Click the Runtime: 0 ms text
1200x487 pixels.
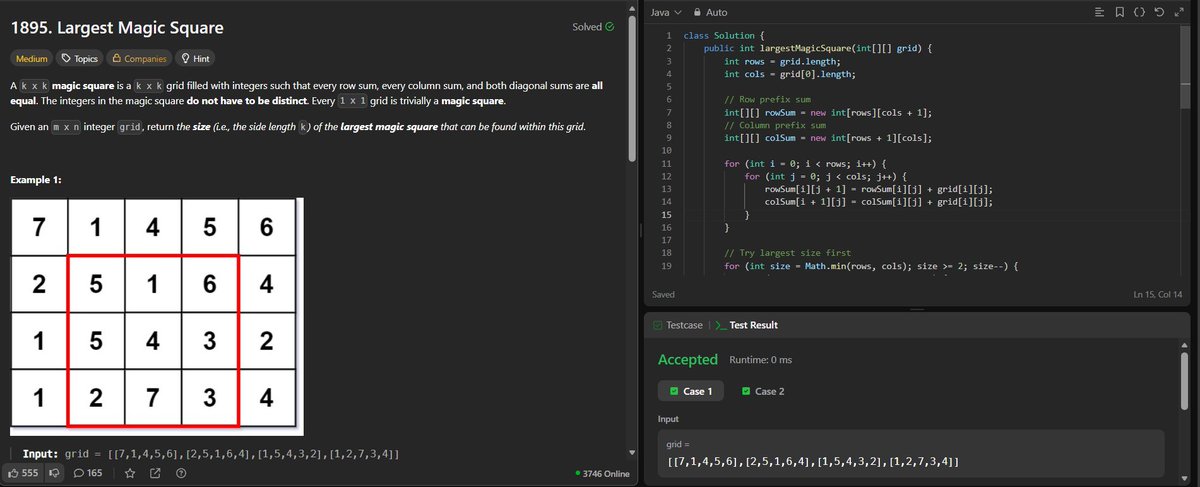pyautogui.click(x=761, y=359)
